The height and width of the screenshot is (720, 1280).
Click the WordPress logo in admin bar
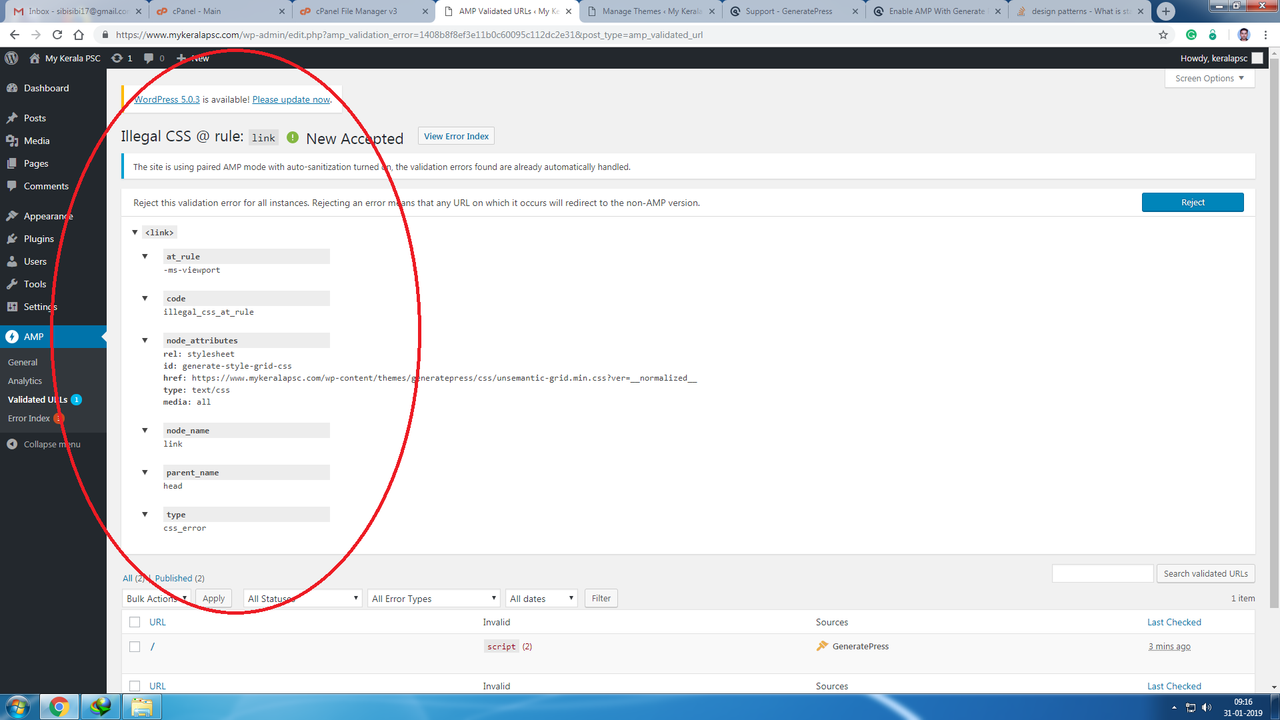pyautogui.click(x=11, y=58)
